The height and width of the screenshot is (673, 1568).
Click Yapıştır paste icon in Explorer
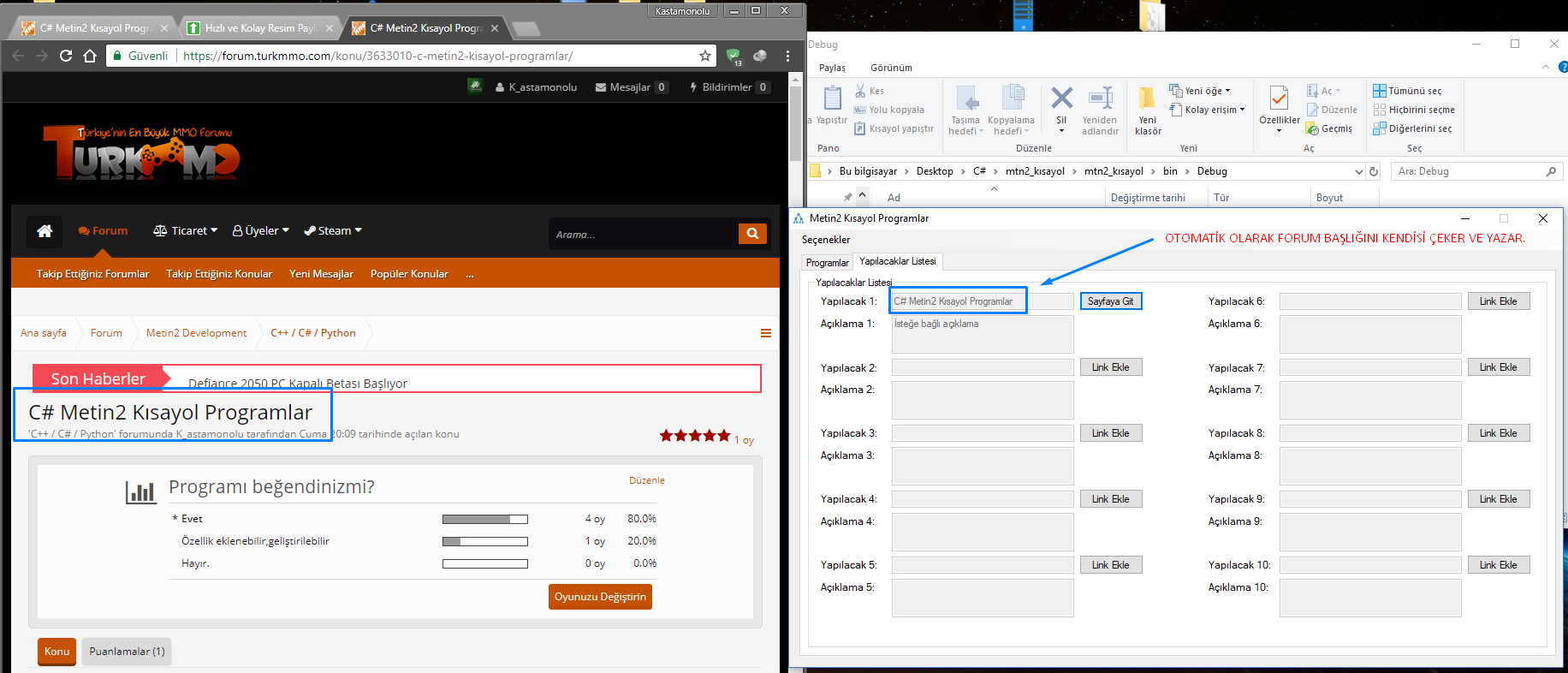pyautogui.click(x=831, y=106)
